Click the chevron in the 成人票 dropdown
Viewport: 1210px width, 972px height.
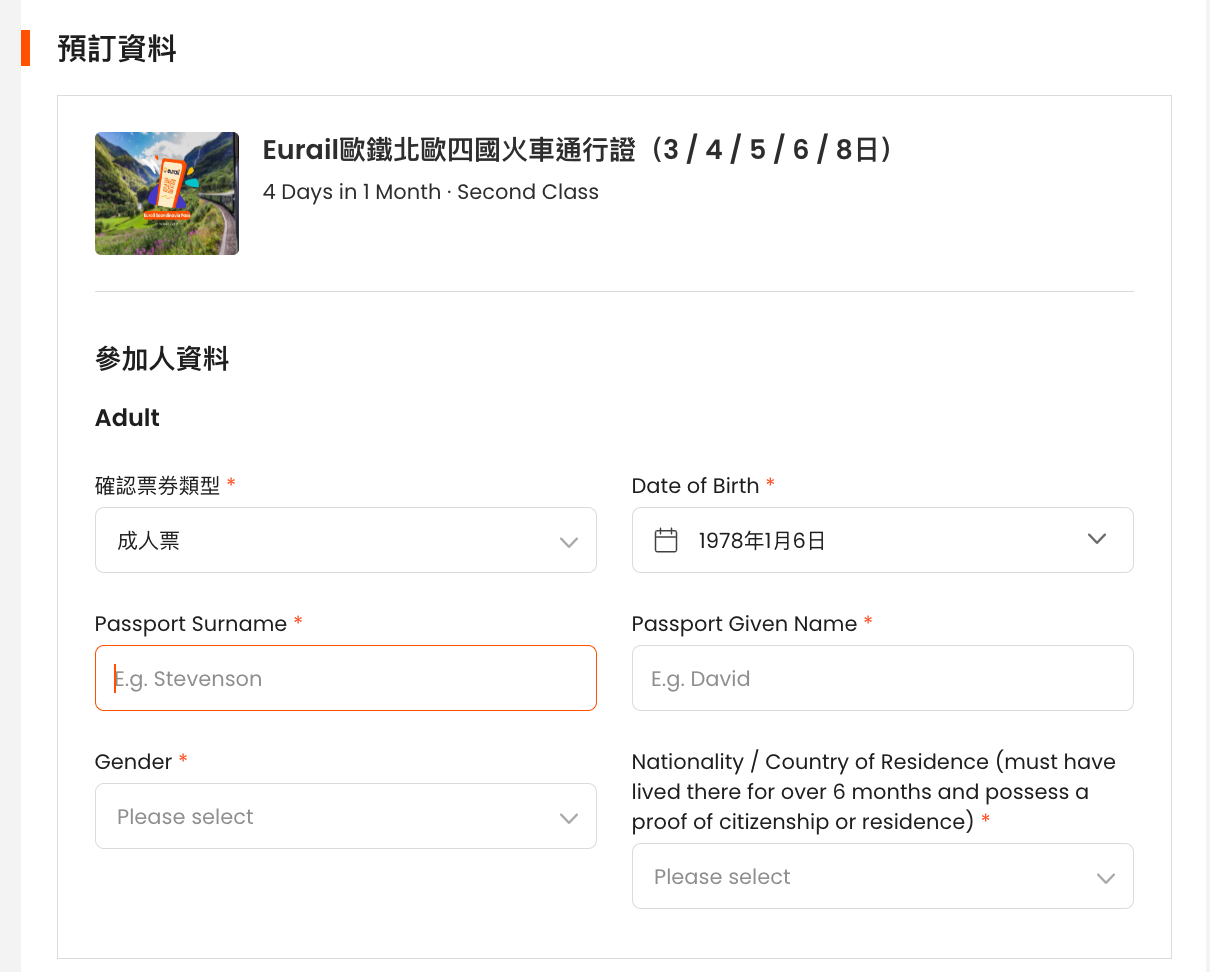[x=569, y=542]
